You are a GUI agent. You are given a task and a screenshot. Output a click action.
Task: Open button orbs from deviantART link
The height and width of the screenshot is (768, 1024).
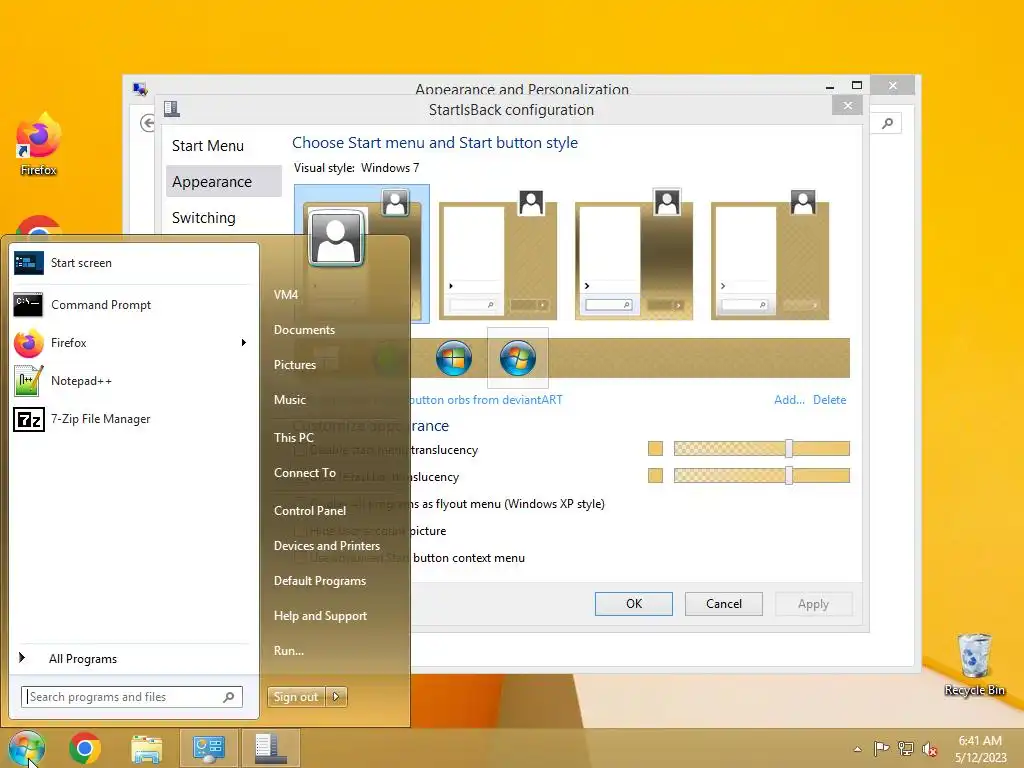(486, 400)
